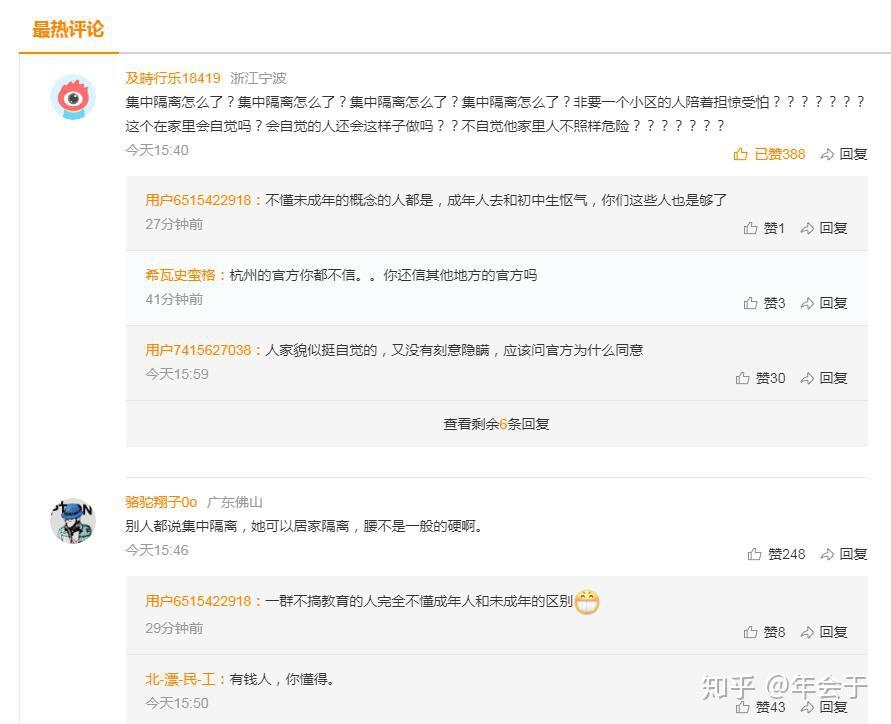
Task: Open 希瓦史蛮格's user profile
Action: (x=181, y=276)
